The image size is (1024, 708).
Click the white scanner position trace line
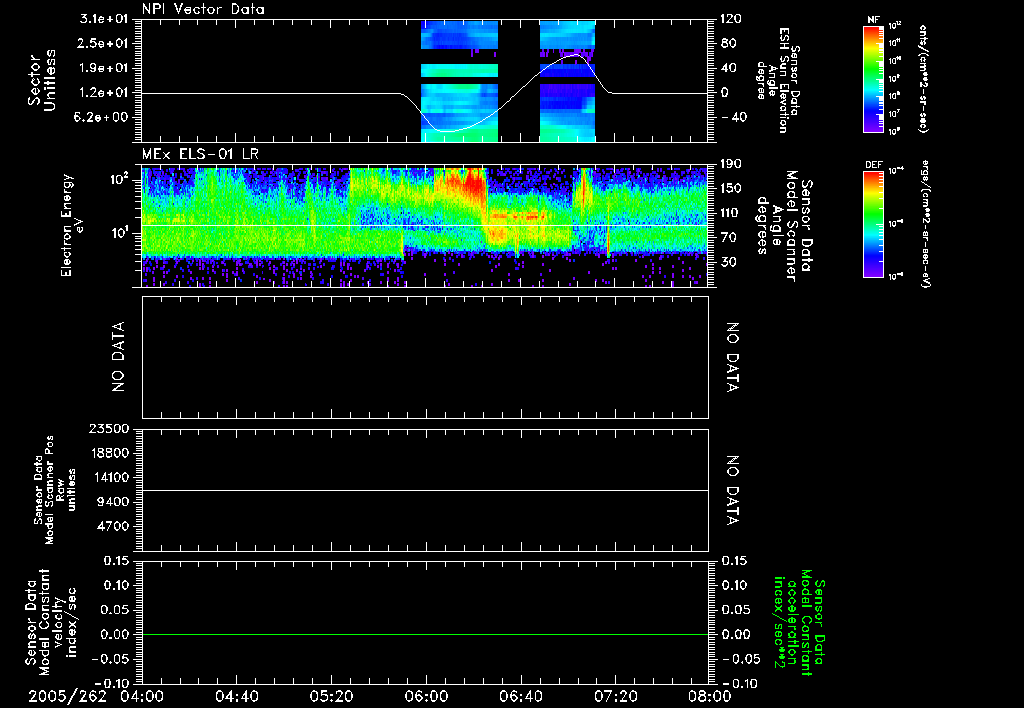coord(425,491)
